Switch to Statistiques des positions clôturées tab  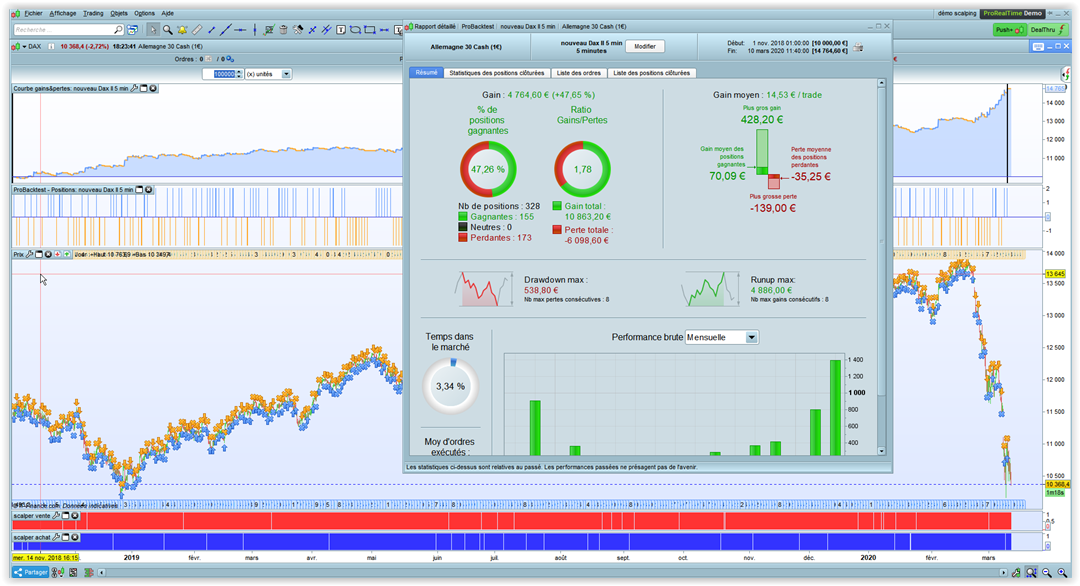(x=497, y=72)
